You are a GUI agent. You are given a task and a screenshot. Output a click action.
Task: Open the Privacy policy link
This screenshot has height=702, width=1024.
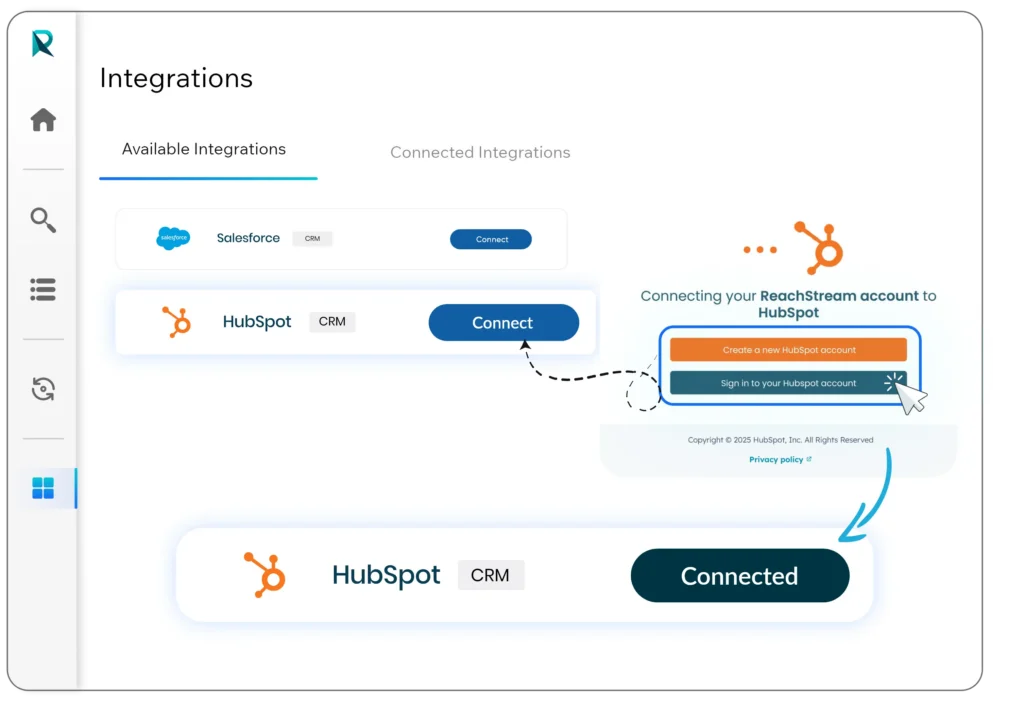780,460
